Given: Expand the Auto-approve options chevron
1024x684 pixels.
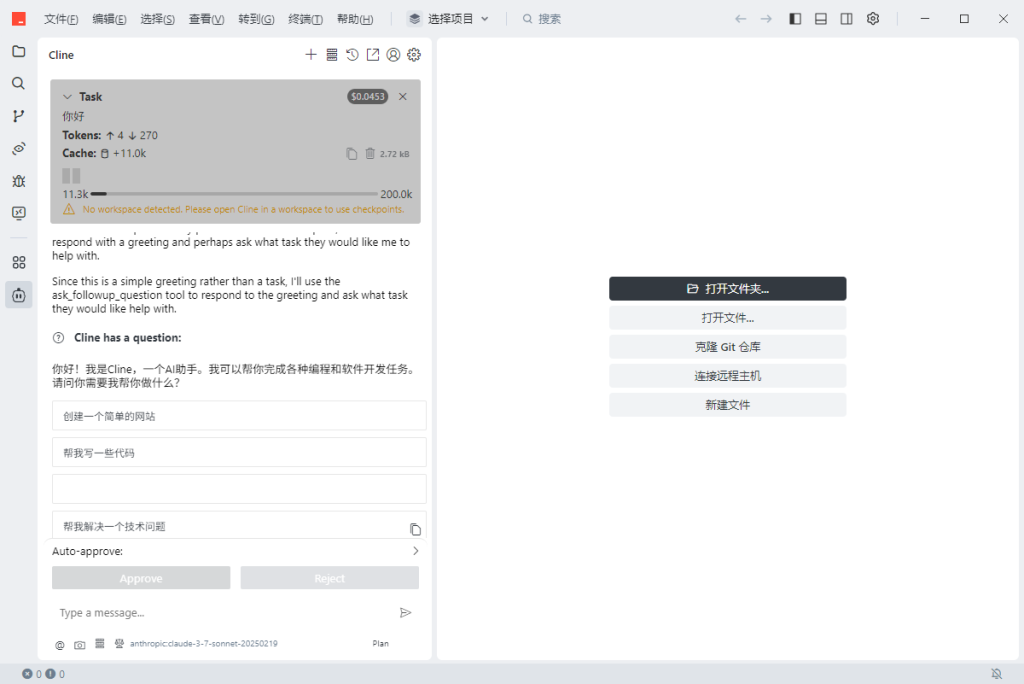Looking at the screenshot, I should pos(415,551).
